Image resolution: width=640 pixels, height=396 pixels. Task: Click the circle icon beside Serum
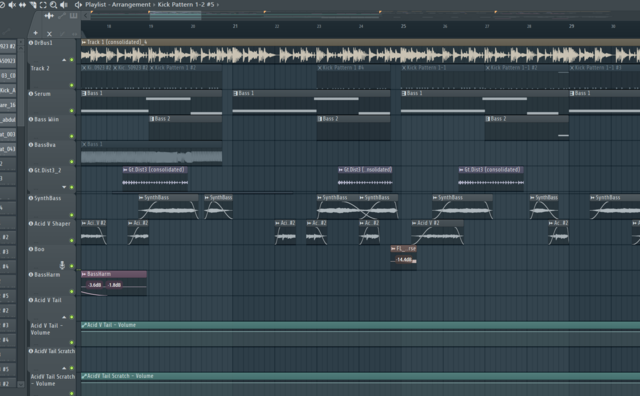pos(31,93)
